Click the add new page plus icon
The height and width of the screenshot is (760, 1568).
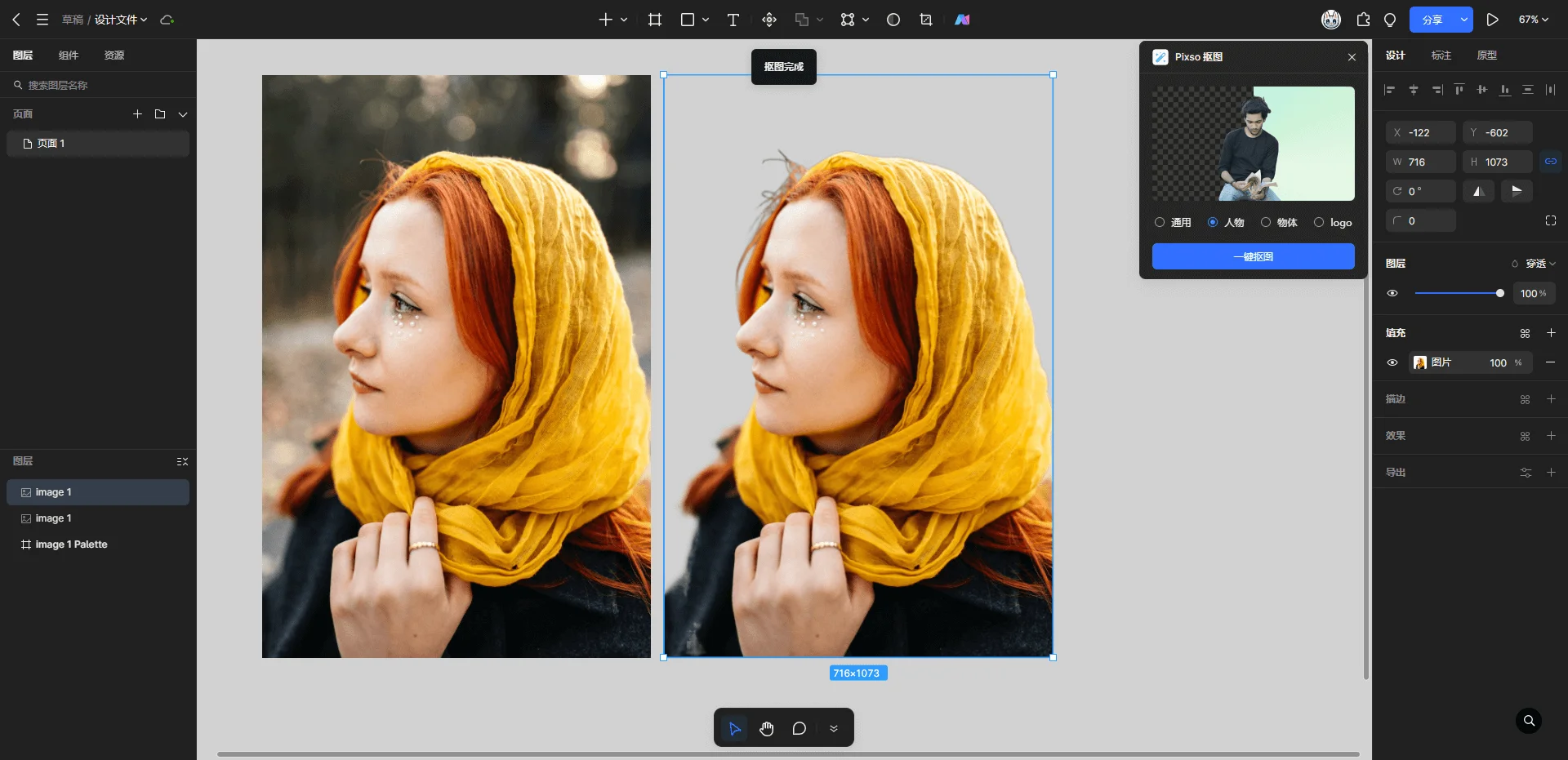click(137, 114)
